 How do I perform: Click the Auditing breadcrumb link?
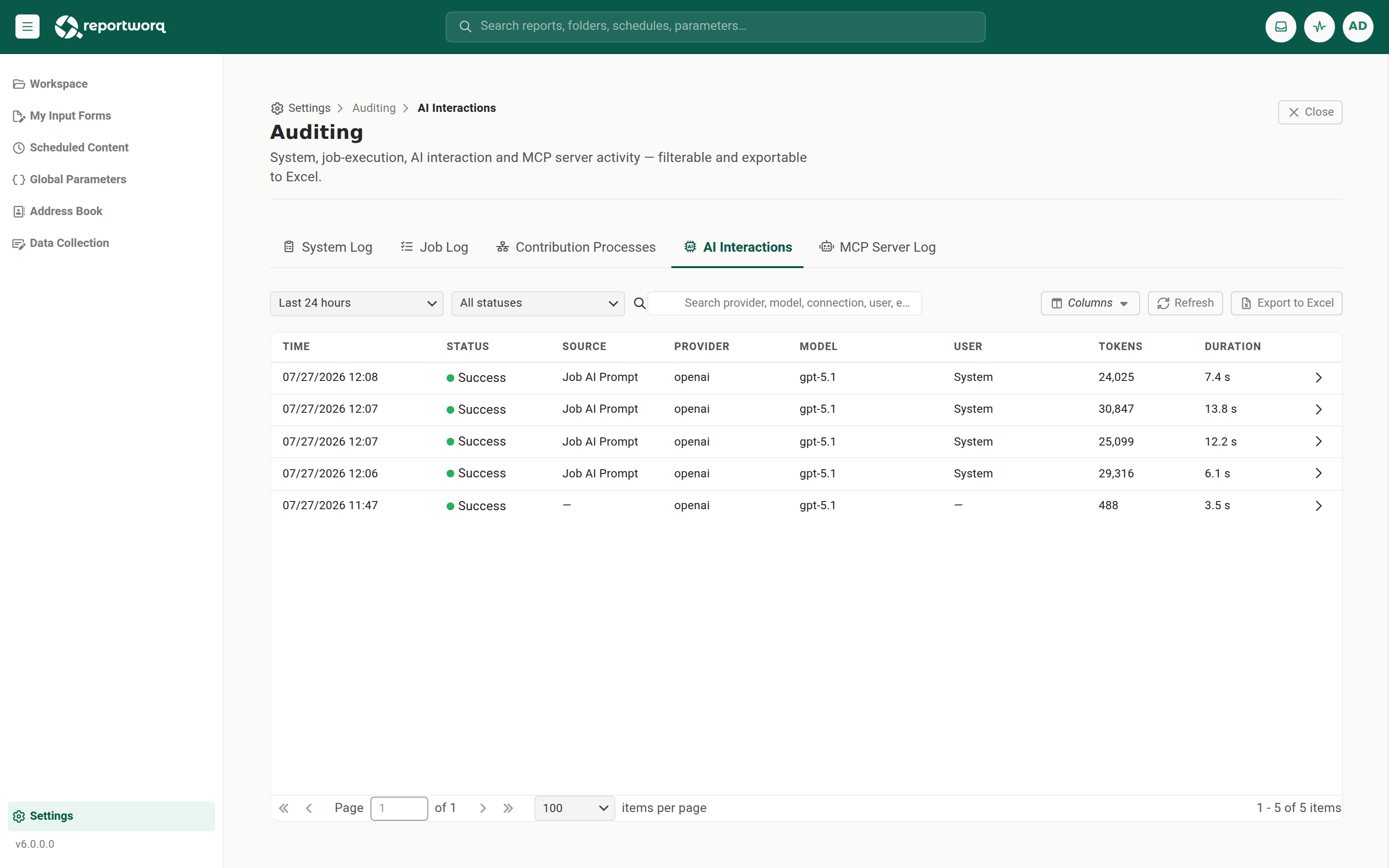(374, 108)
